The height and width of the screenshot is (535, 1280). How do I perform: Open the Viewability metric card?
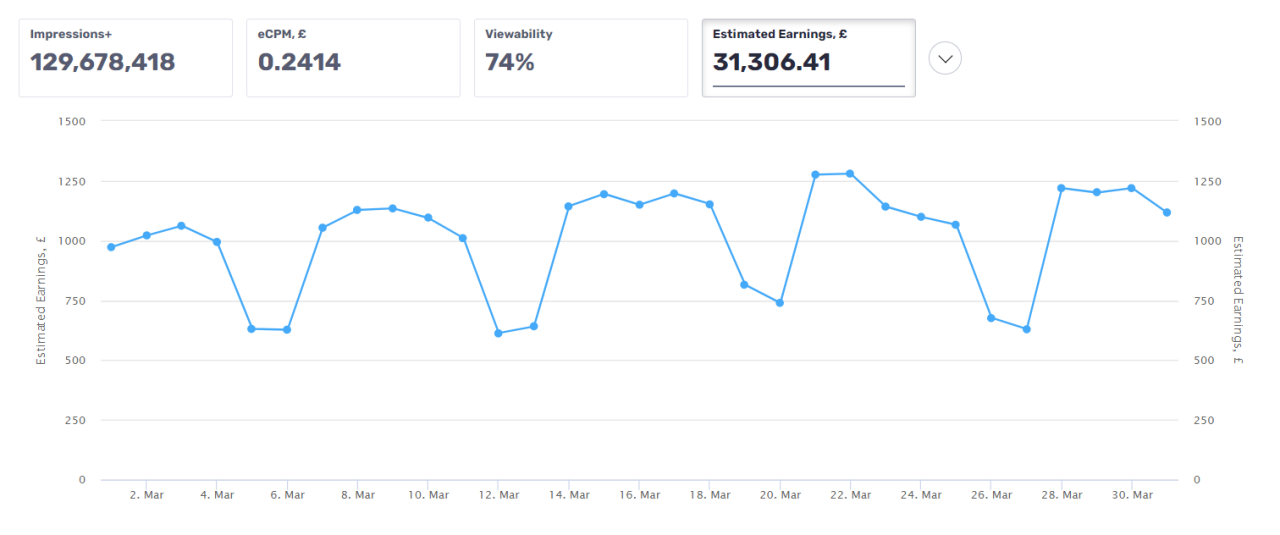(x=580, y=58)
